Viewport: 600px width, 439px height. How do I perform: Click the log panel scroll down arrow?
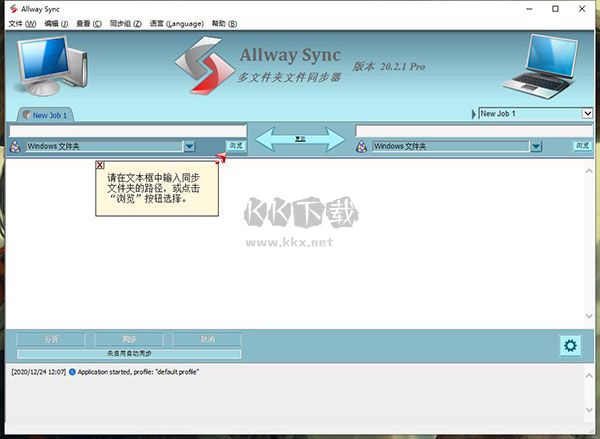coord(589,410)
